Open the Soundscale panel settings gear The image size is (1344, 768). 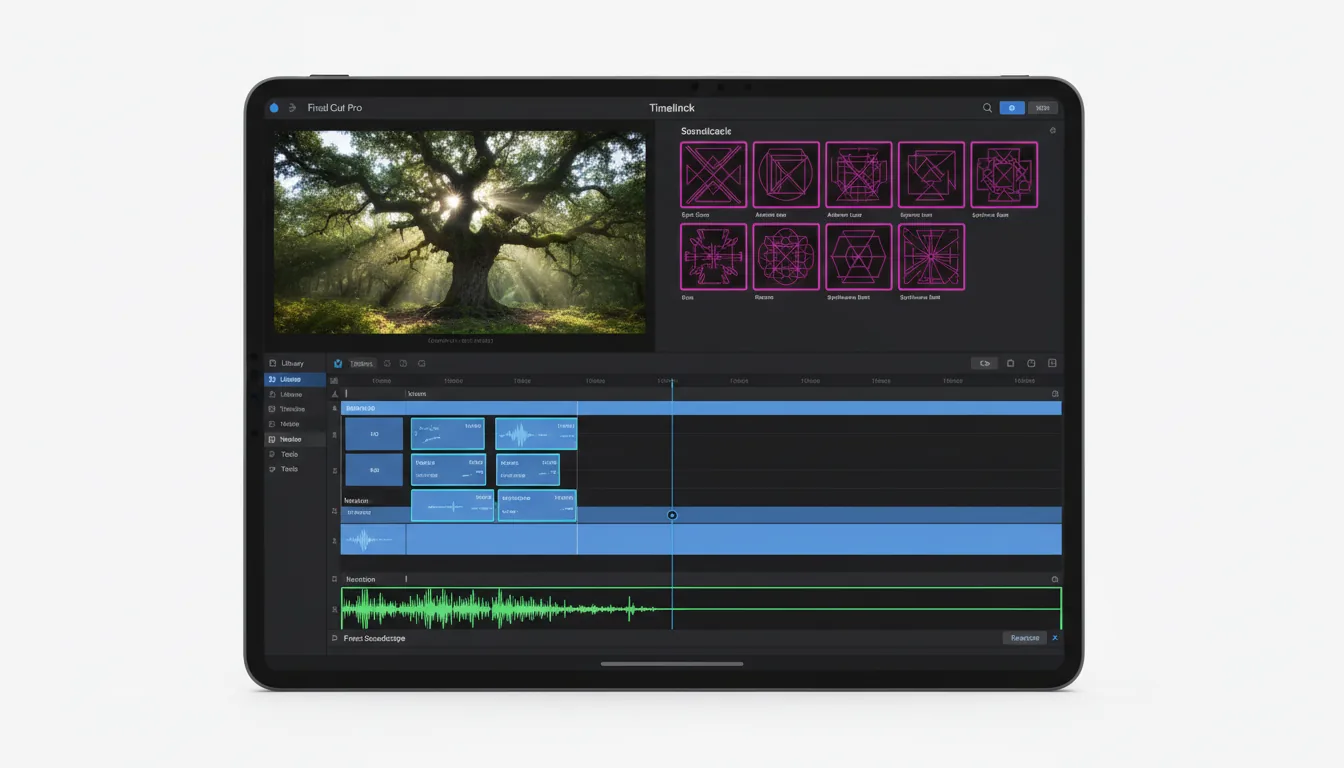(1051, 130)
